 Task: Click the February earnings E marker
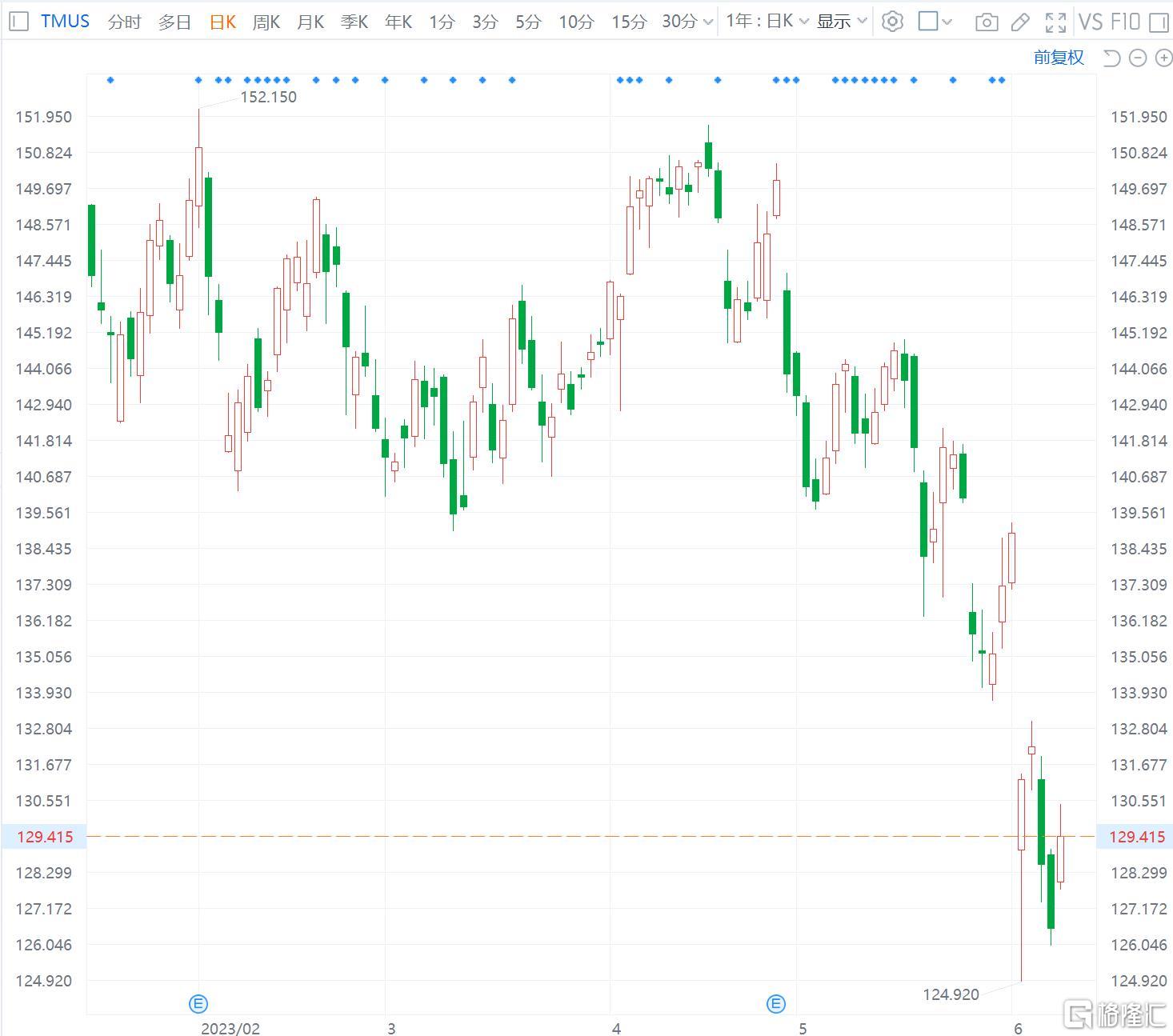pyautogui.click(x=198, y=1003)
